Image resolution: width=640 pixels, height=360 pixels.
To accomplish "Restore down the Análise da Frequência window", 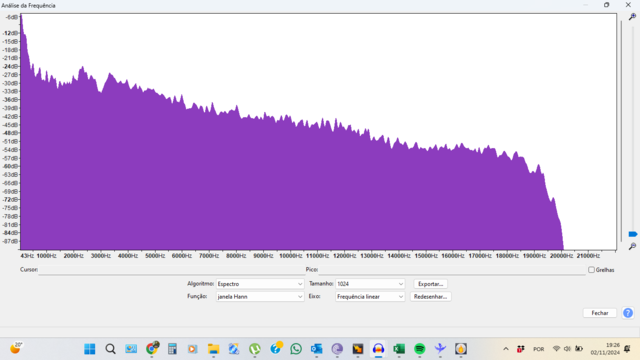I will point(607,5).
